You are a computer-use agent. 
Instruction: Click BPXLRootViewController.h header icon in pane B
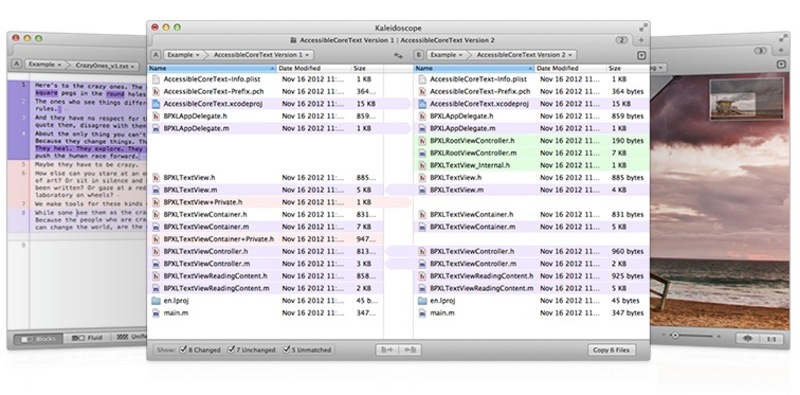point(422,140)
